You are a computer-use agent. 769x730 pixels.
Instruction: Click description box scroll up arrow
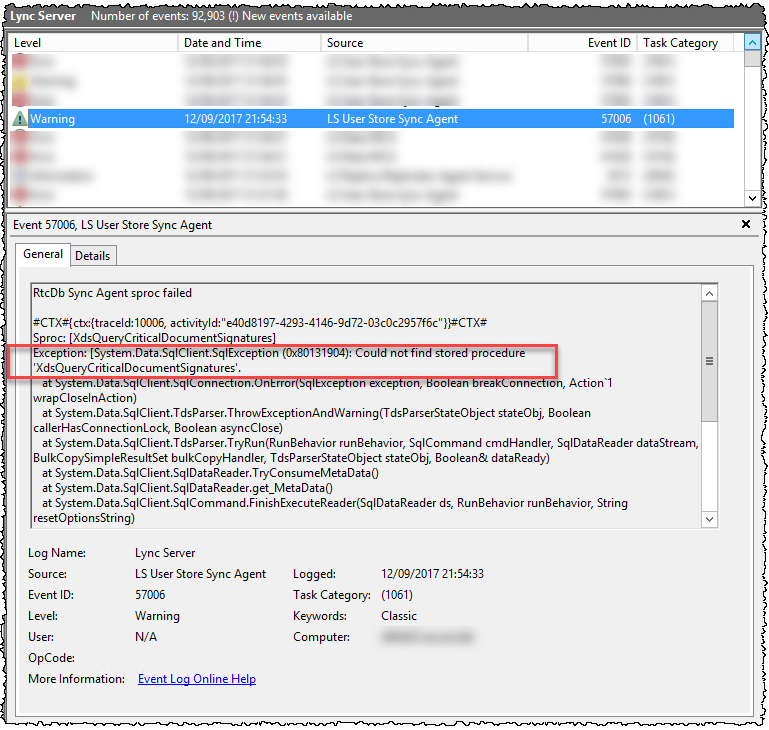coord(709,293)
